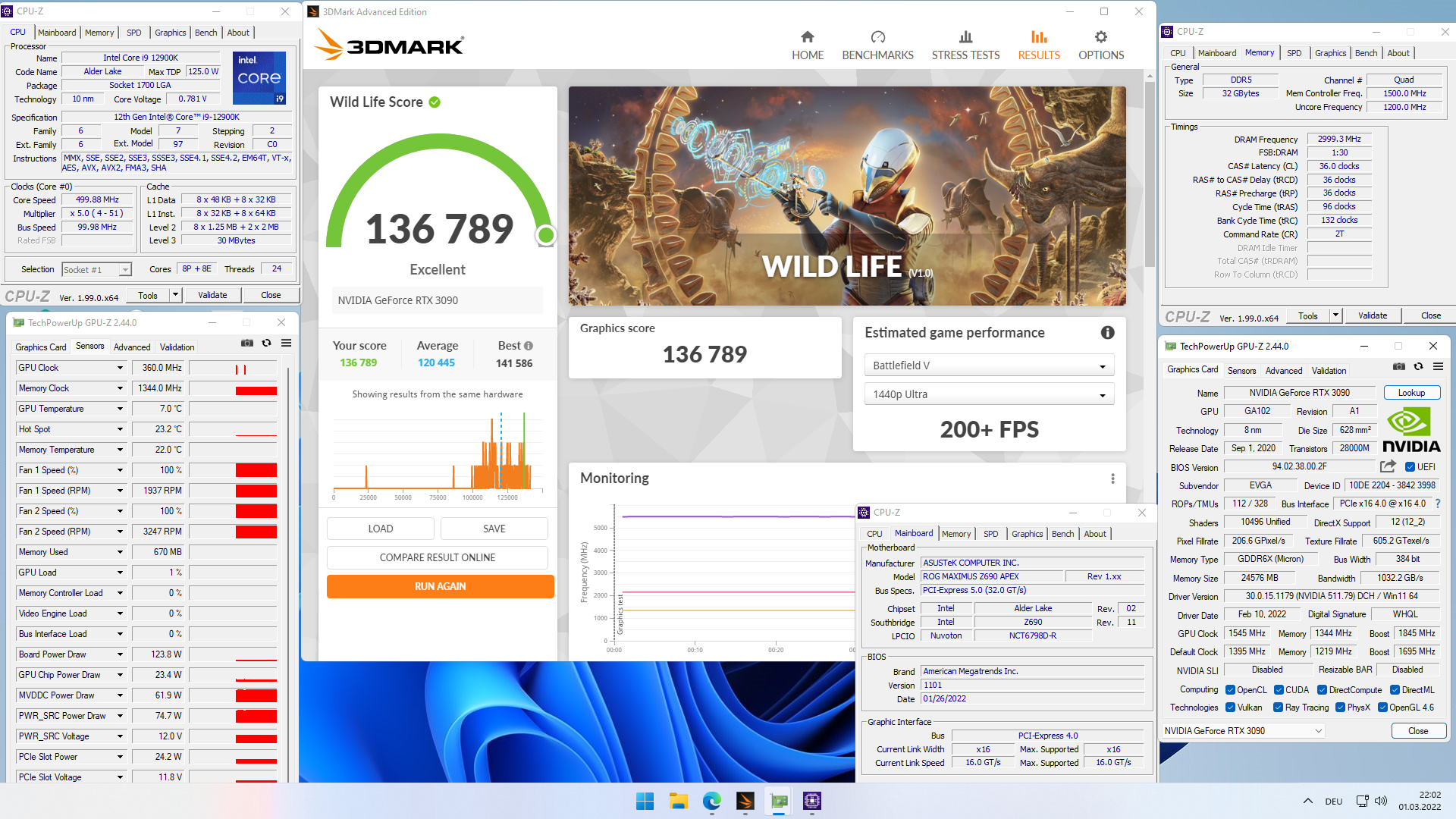Take screenshot in right GPU-Z window
The width and height of the screenshot is (1456, 819).
pyautogui.click(x=1399, y=367)
